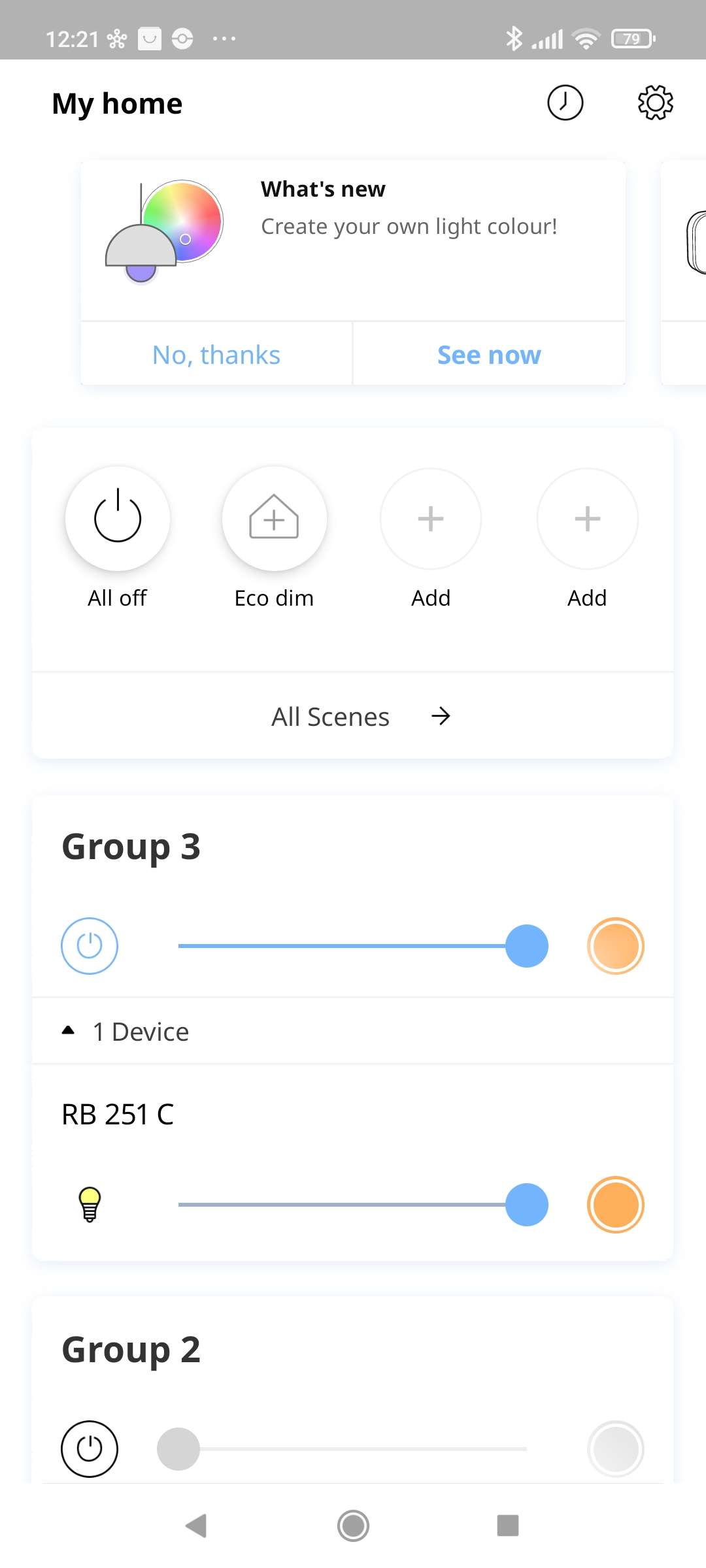Tap the colour wheel lamp illustration

pyautogui.click(x=165, y=231)
